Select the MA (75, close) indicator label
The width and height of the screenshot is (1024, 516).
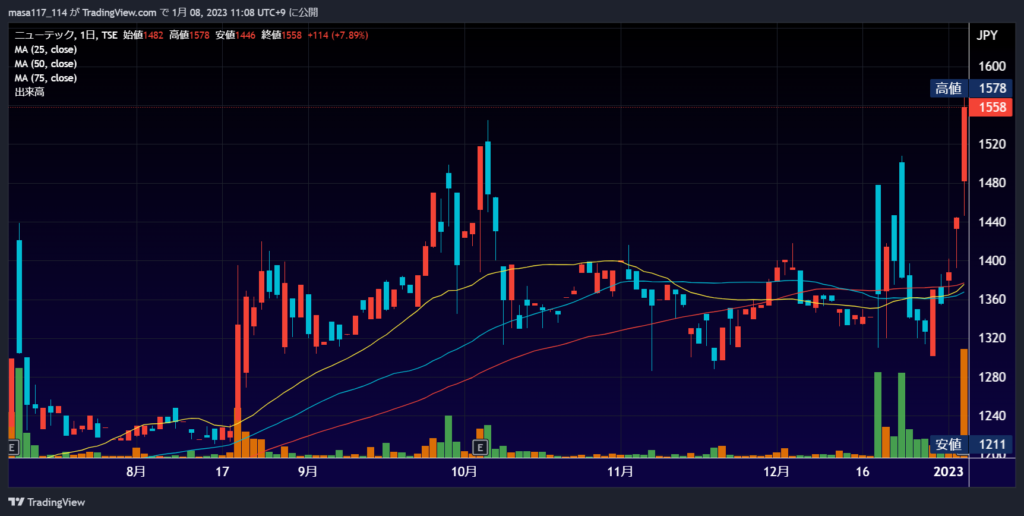pyautogui.click(x=46, y=78)
